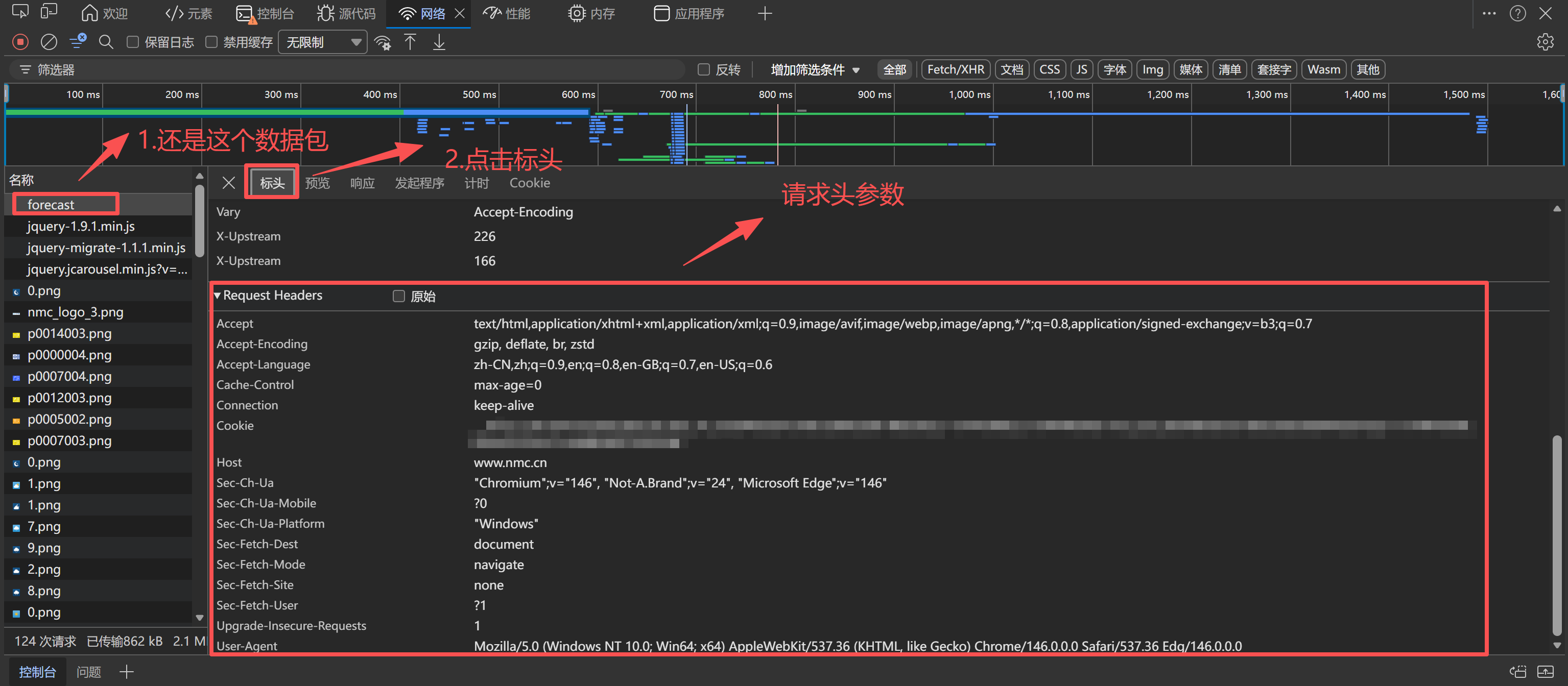Switch to the 响应 tab
Image resolution: width=1568 pixels, height=686 pixels.
click(x=362, y=183)
